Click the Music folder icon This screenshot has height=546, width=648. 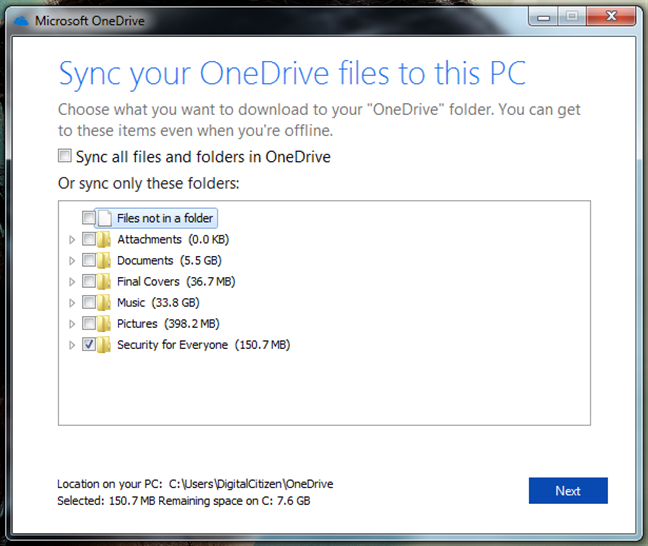[x=104, y=303]
